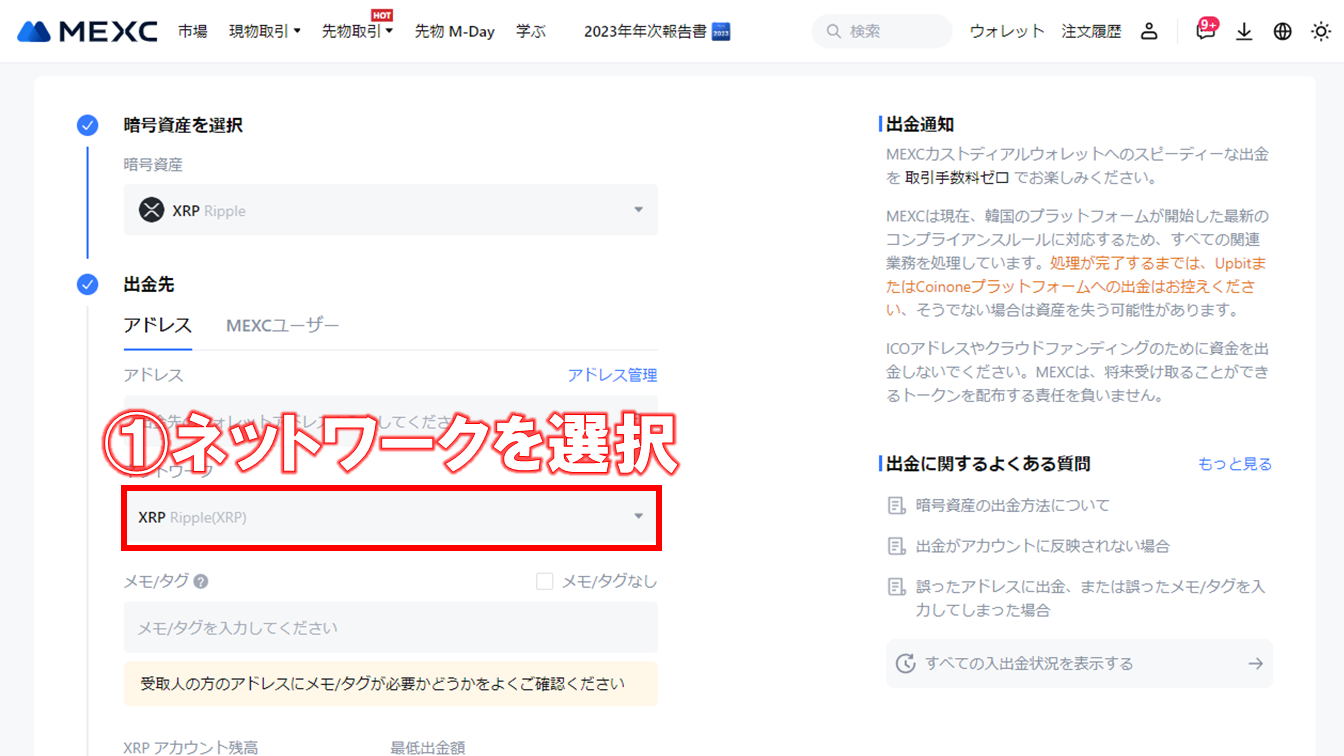Switch to the MEXCユーザー tab
1344x756 pixels.
(282, 325)
